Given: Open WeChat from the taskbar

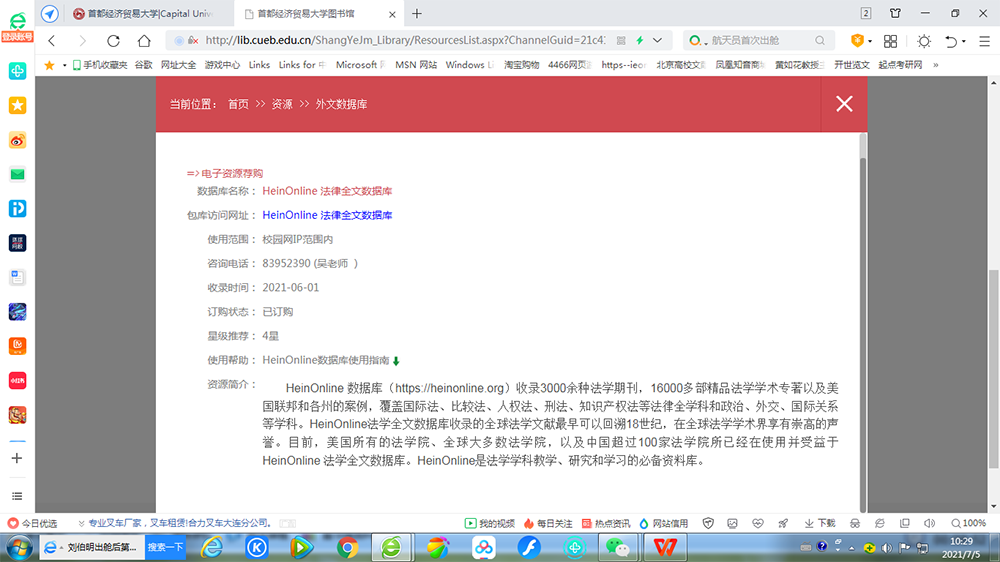Looking at the screenshot, I should [x=617, y=547].
